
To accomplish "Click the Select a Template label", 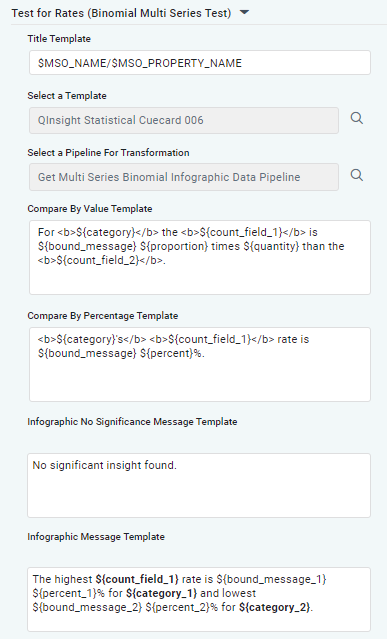I will click(x=67, y=96).
